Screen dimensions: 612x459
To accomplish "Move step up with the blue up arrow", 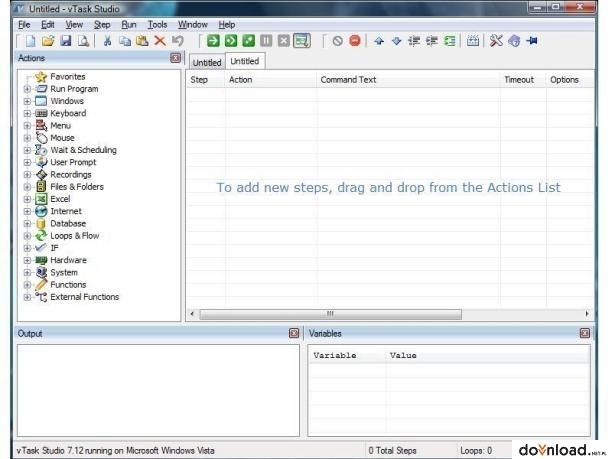I will [379, 41].
